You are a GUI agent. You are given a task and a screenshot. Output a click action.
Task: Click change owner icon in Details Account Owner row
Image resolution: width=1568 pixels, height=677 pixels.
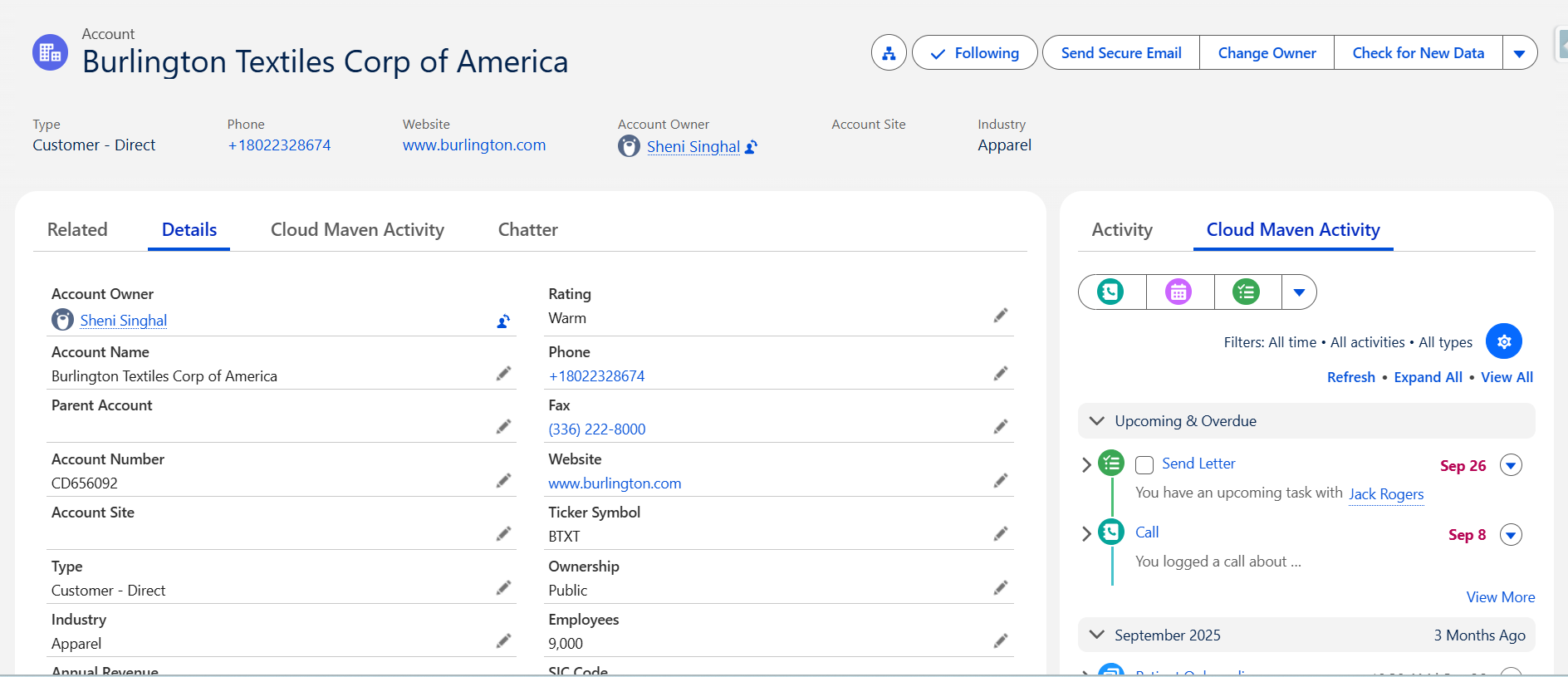click(x=503, y=321)
